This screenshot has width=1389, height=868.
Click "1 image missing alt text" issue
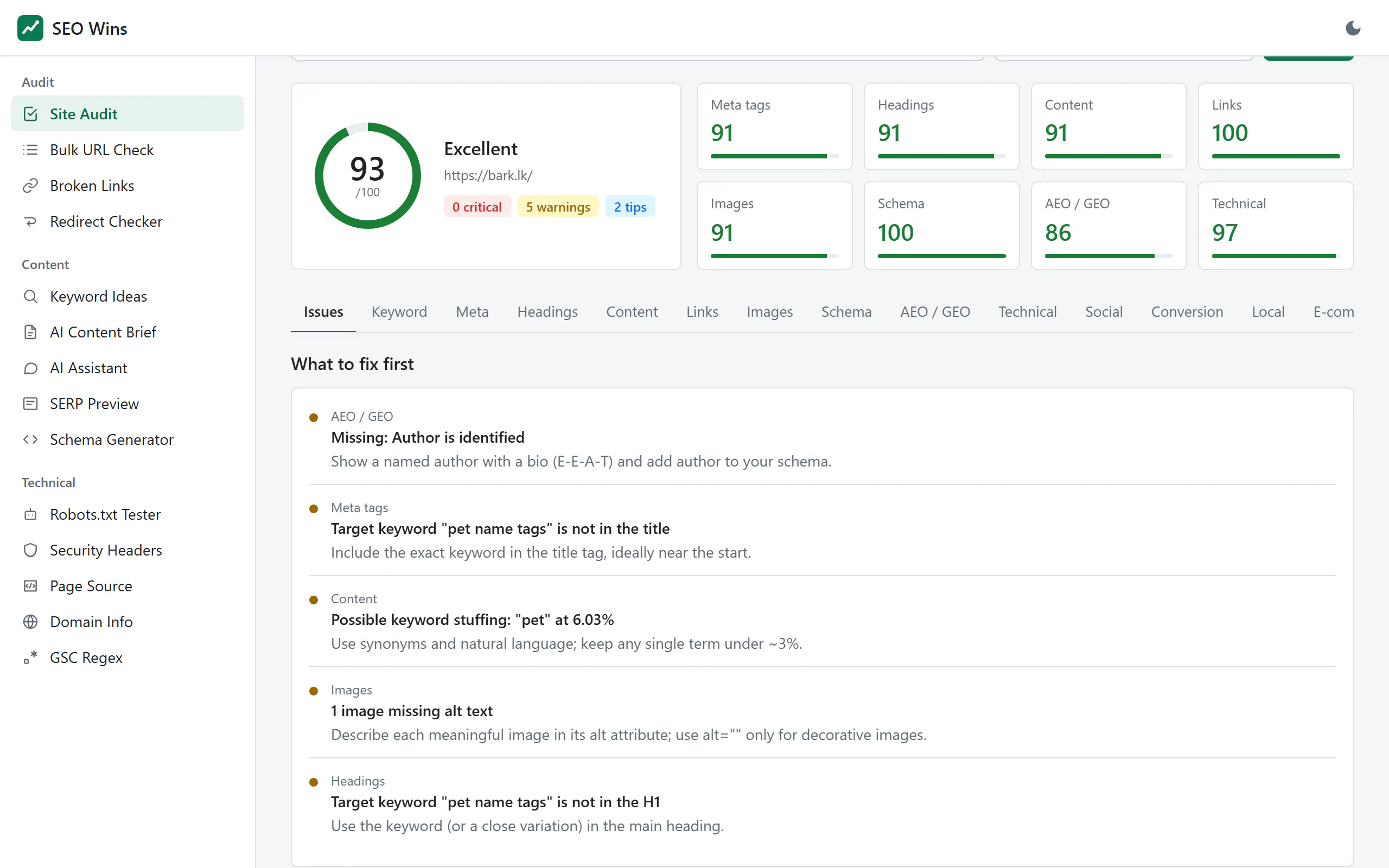411,711
